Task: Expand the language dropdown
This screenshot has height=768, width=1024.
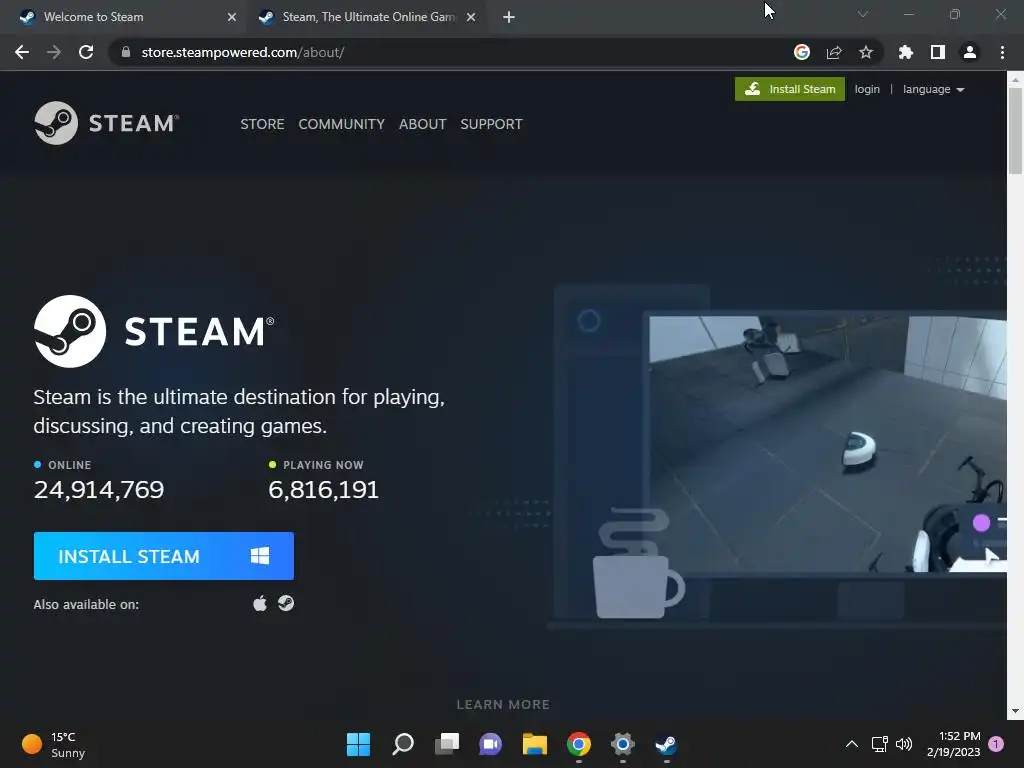Action: pyautogui.click(x=933, y=89)
